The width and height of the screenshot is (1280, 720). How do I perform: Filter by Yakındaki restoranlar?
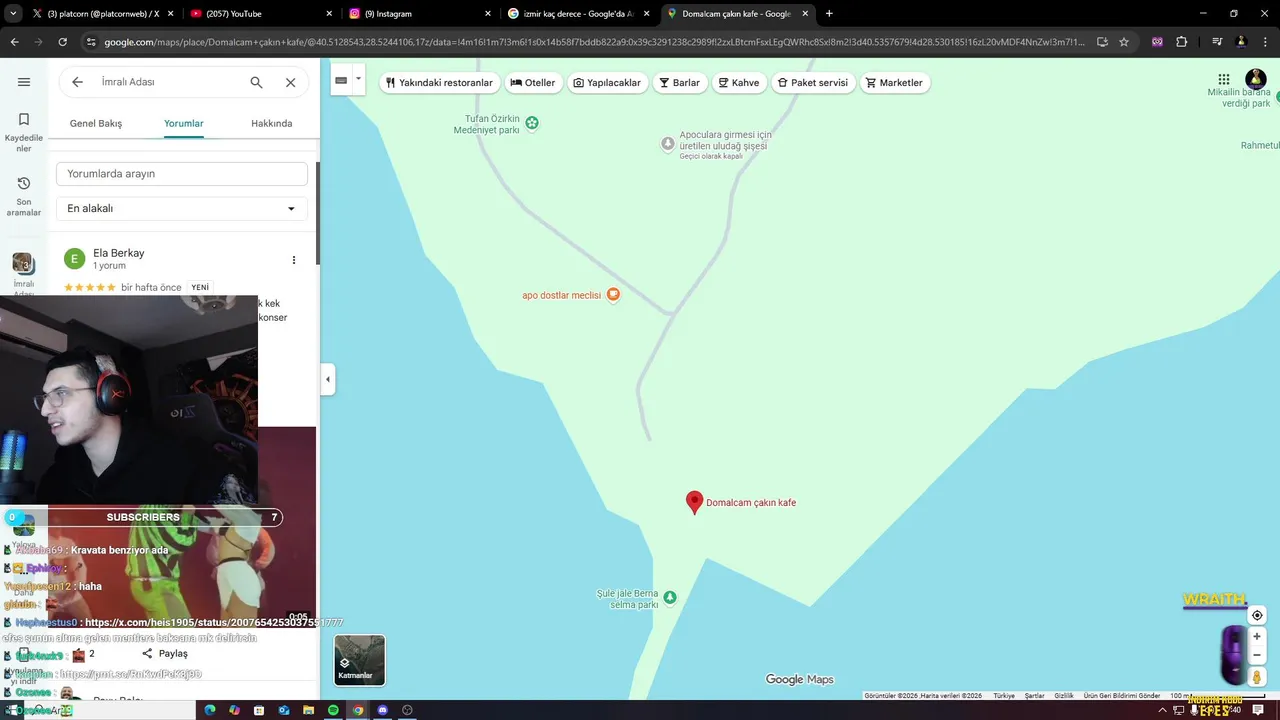439,82
